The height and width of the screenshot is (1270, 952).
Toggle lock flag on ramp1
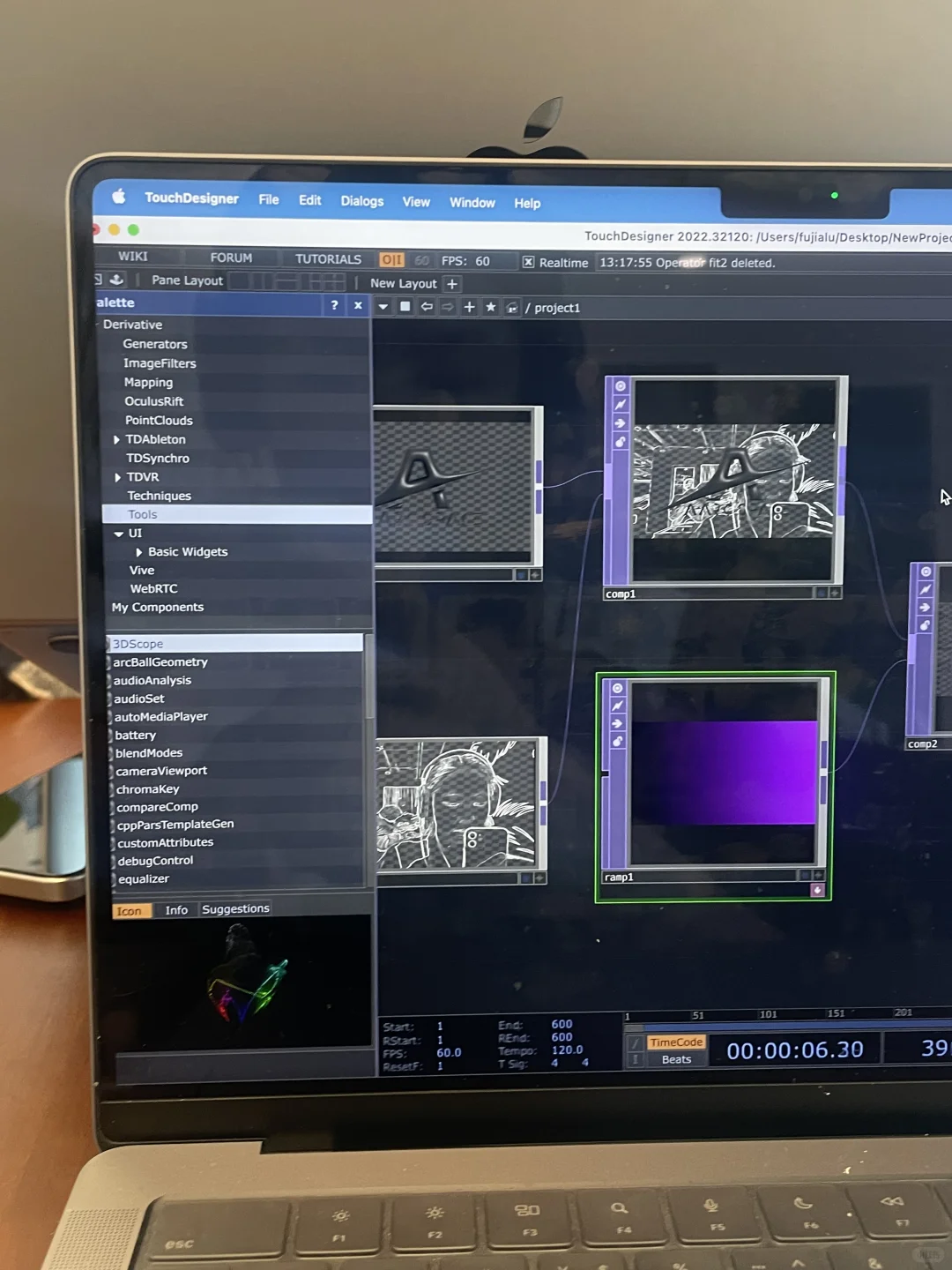[x=617, y=742]
